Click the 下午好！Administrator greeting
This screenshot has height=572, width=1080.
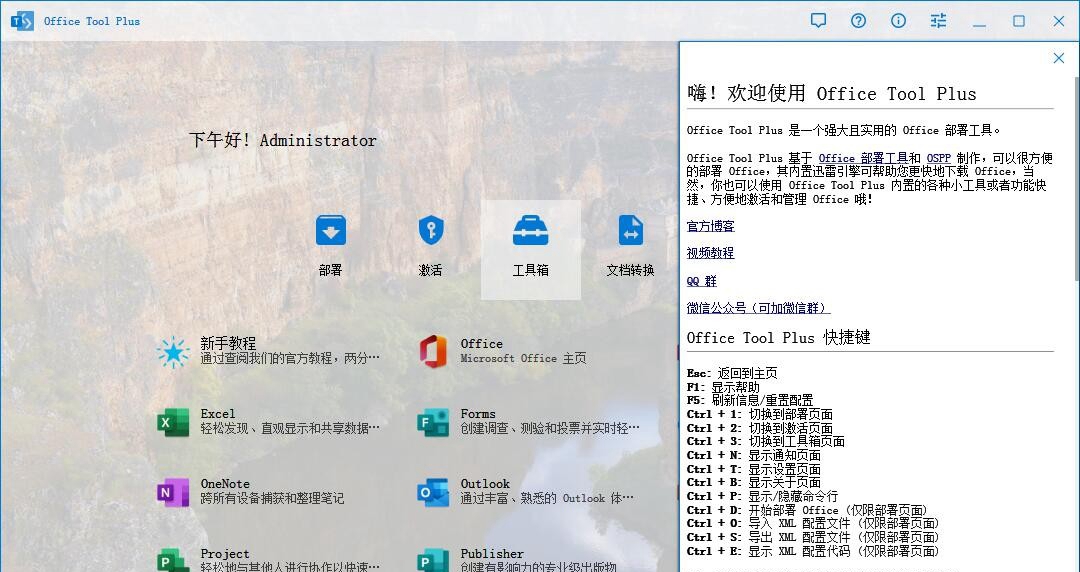(x=283, y=141)
